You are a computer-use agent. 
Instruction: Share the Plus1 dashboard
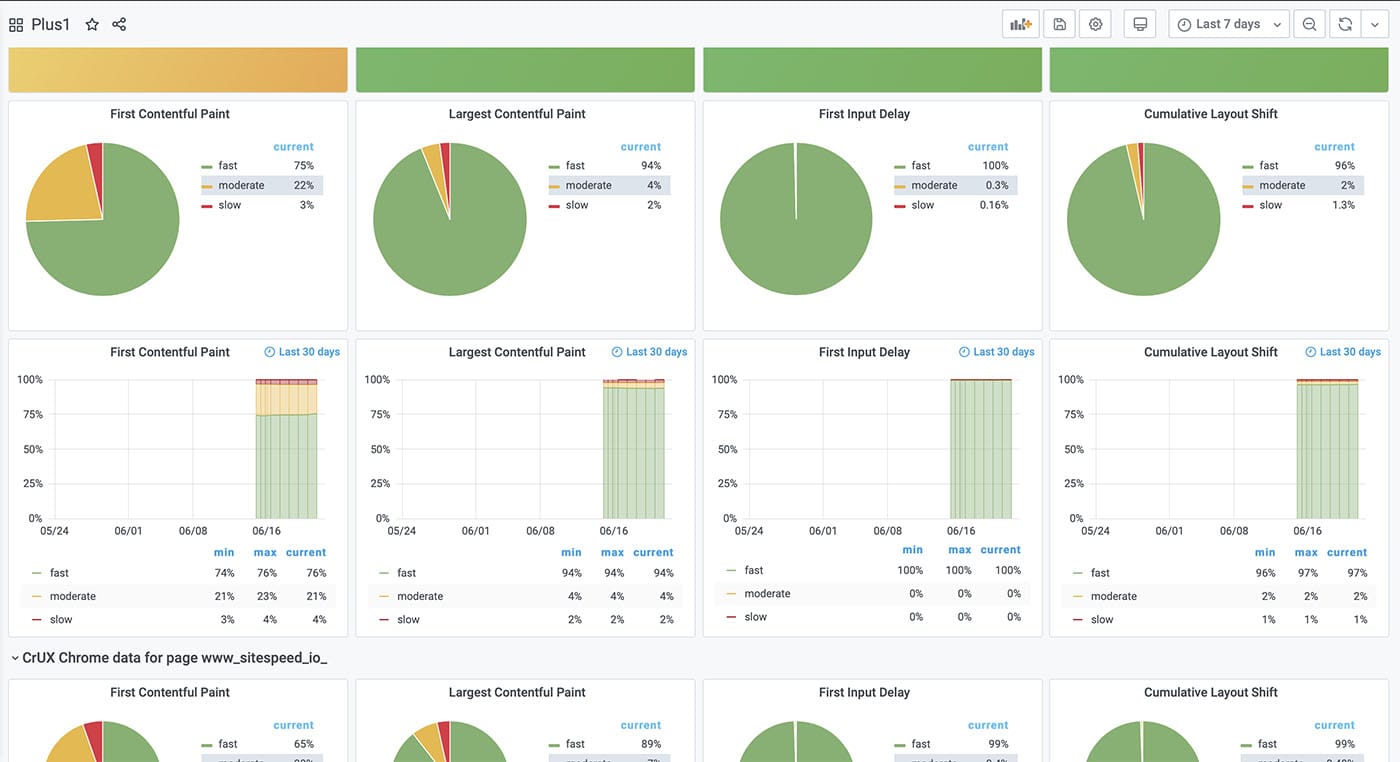(x=119, y=24)
